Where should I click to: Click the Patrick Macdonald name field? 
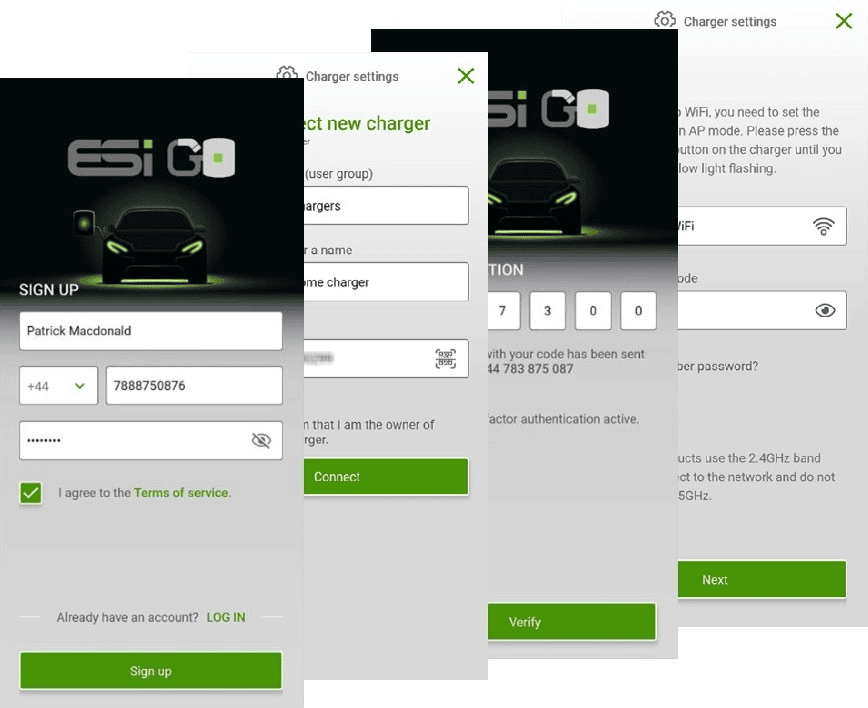tap(151, 330)
